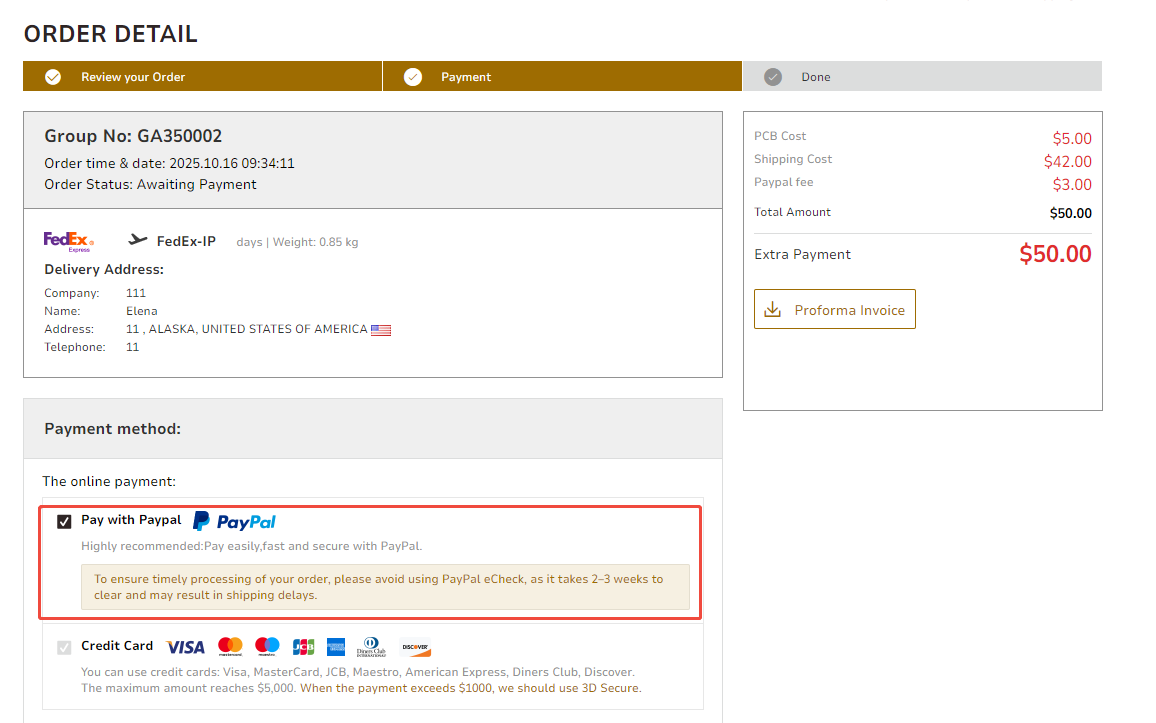Click the Maestro card icon
1156x723 pixels.
tap(267, 647)
